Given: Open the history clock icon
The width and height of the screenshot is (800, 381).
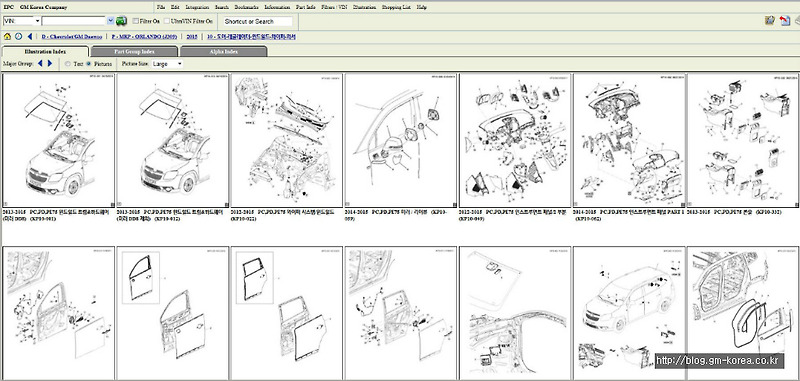Looking at the screenshot, I should pos(18,37).
